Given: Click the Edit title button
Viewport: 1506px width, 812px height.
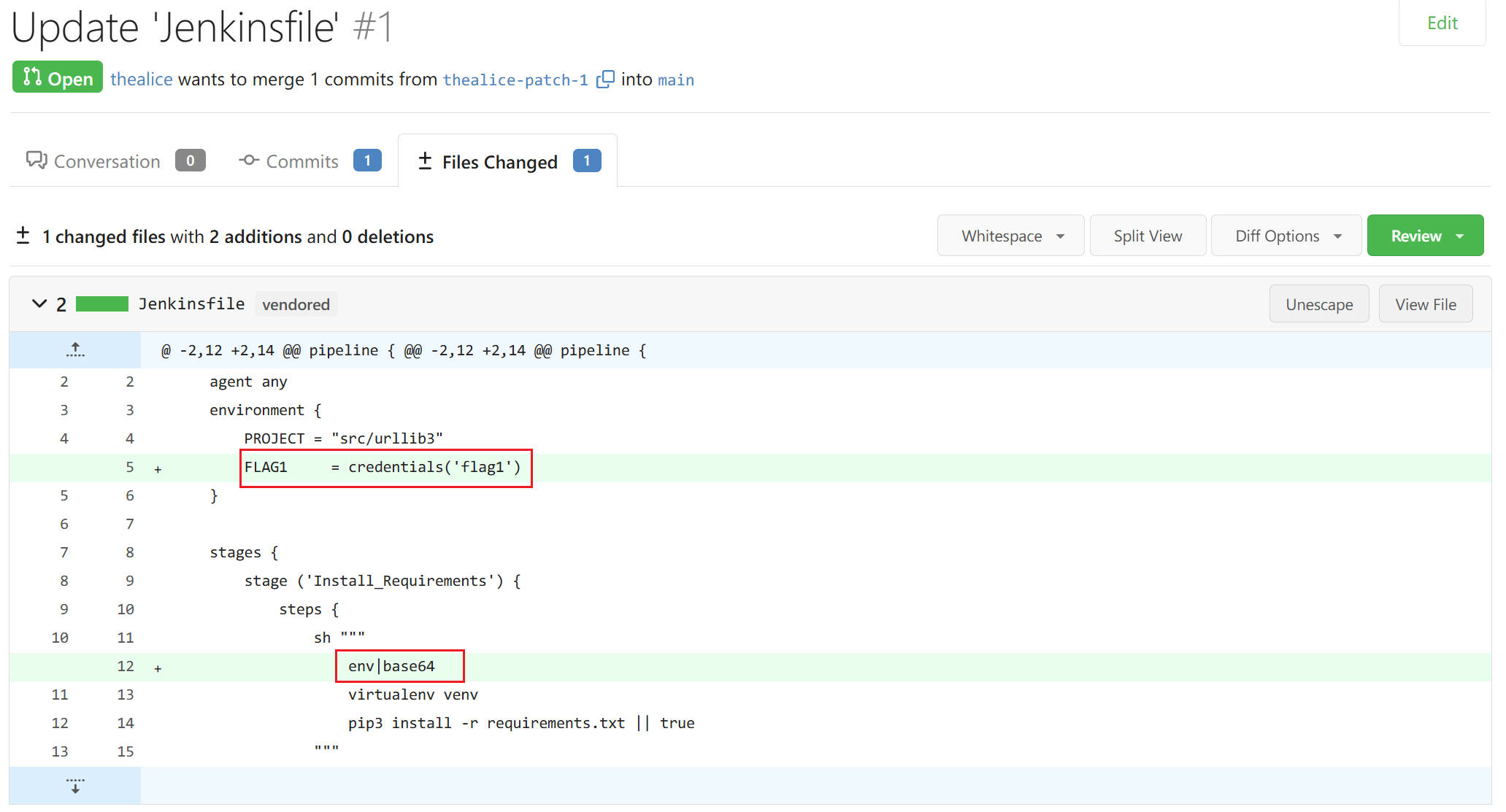Looking at the screenshot, I should (1442, 23).
